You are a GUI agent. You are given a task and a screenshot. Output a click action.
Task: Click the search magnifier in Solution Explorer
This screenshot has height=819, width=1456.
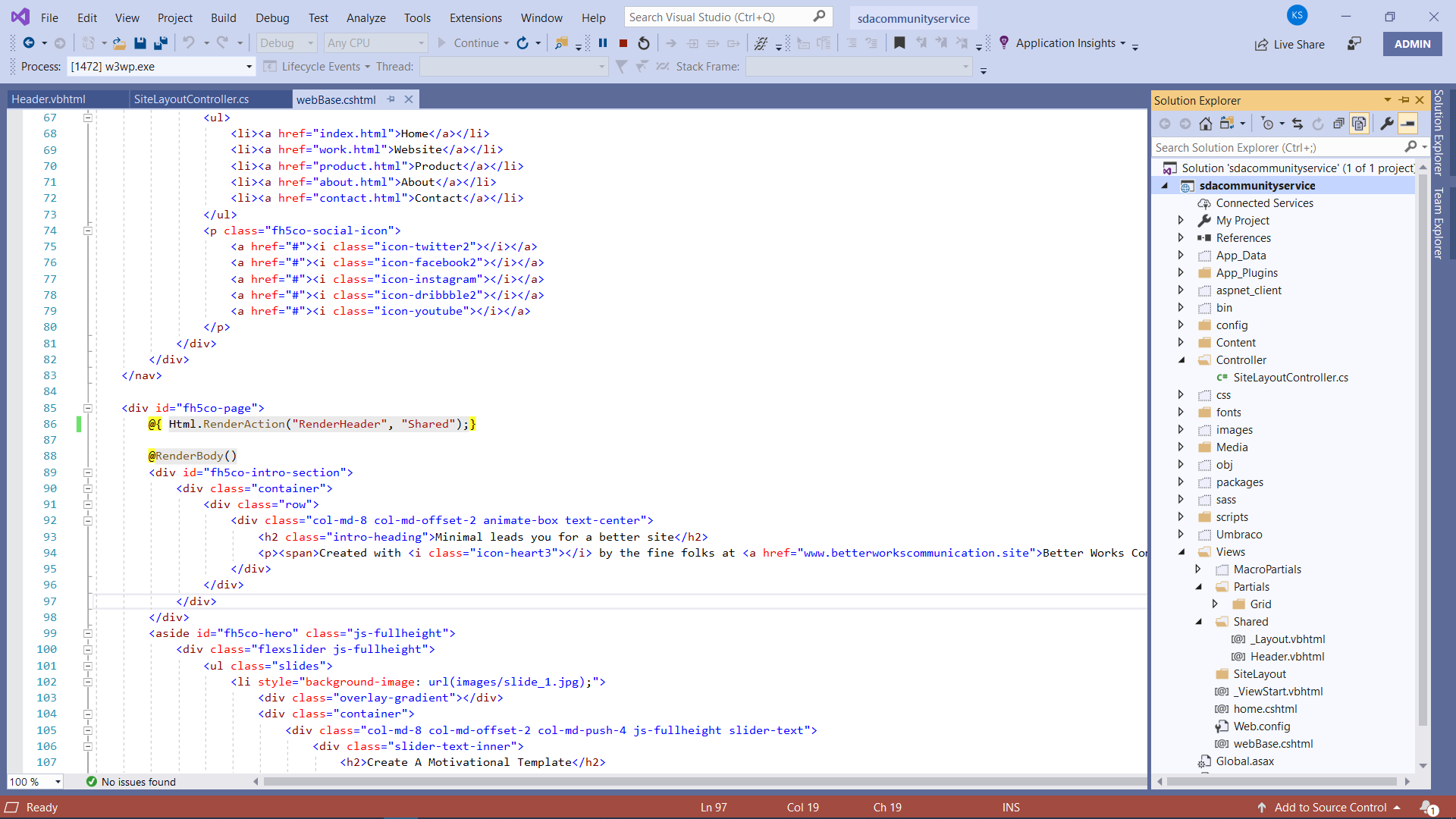click(1410, 147)
